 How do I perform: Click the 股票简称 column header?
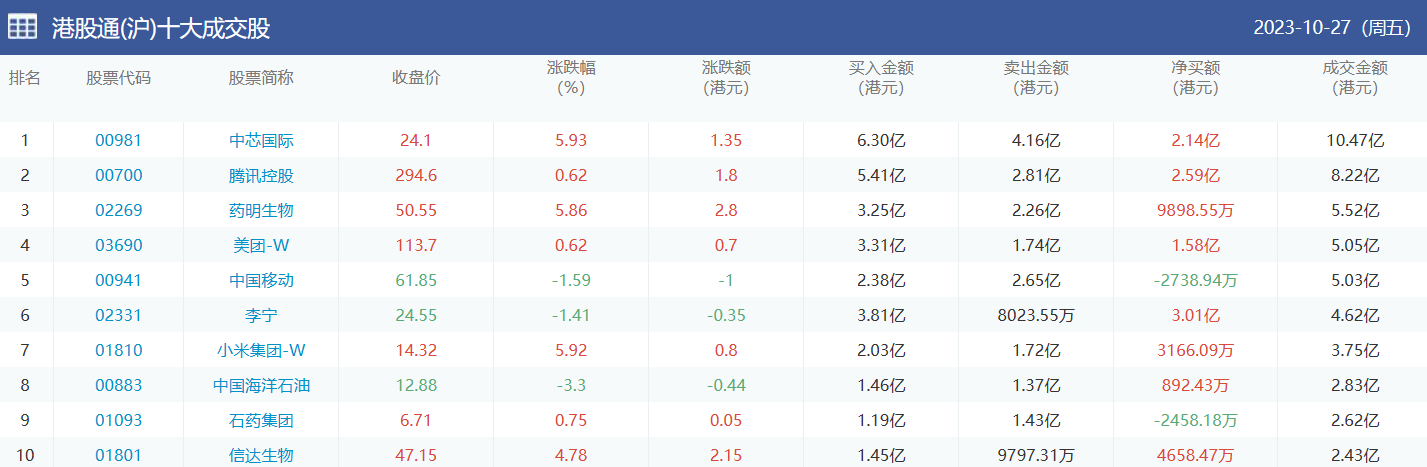(261, 78)
